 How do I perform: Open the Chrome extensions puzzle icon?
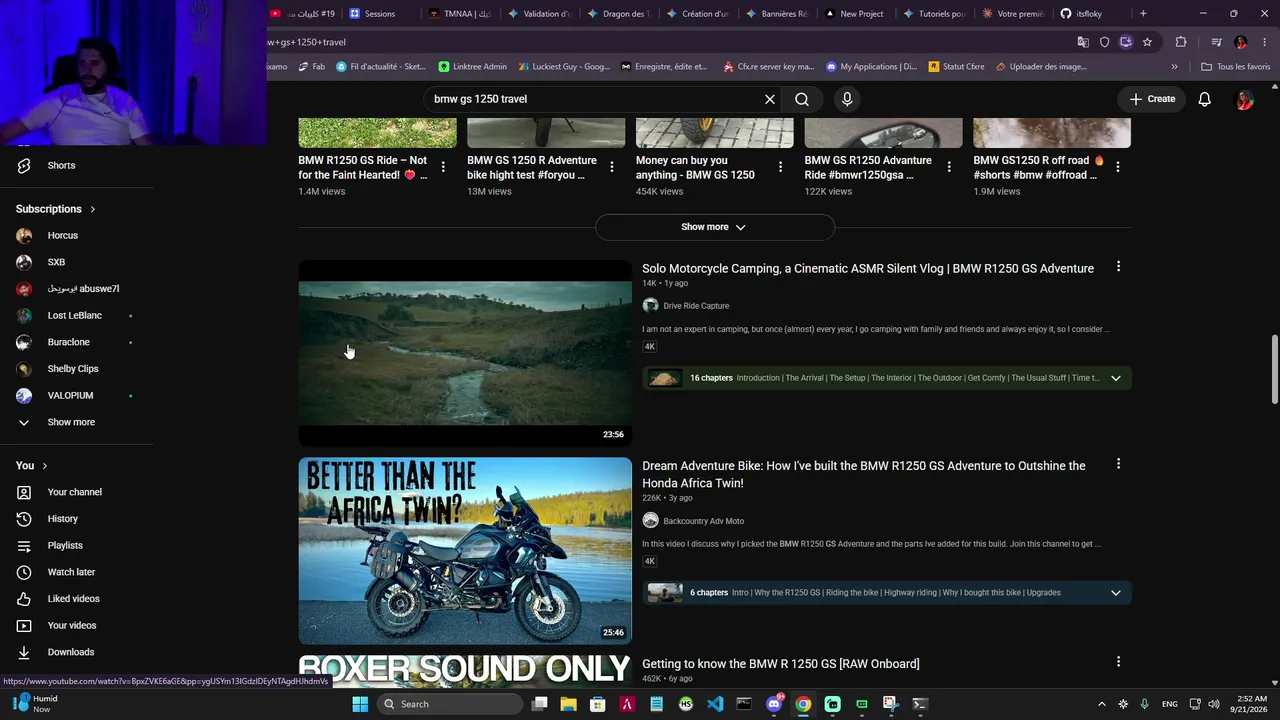pos(1181,42)
